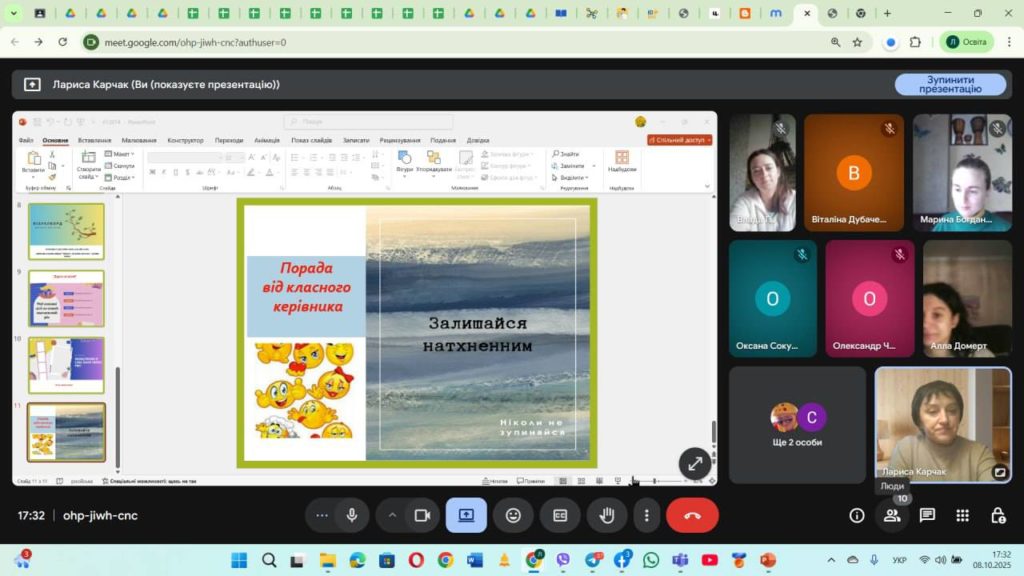Mute the microphone in Meet
Screen dimensions: 1024x576
pos(352,515)
